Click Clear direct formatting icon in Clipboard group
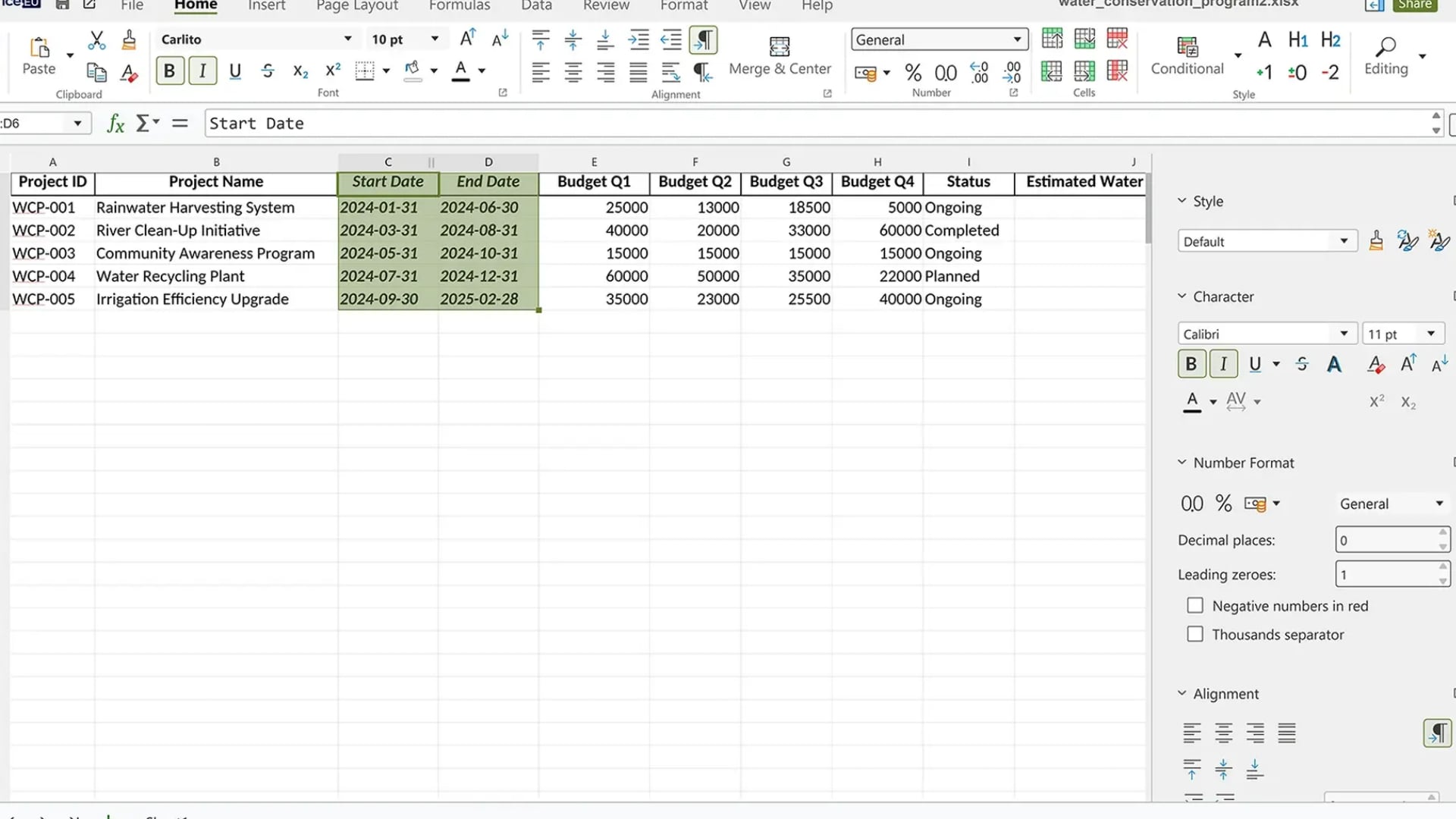The height and width of the screenshot is (819, 1456). 129,73
